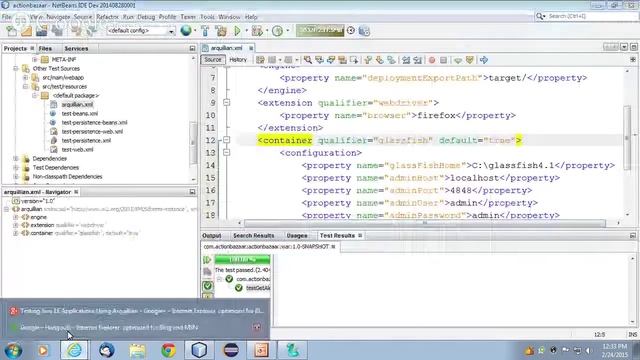The height and width of the screenshot is (360, 640).
Task: Expand the Test Dependencies node
Action: (16, 167)
